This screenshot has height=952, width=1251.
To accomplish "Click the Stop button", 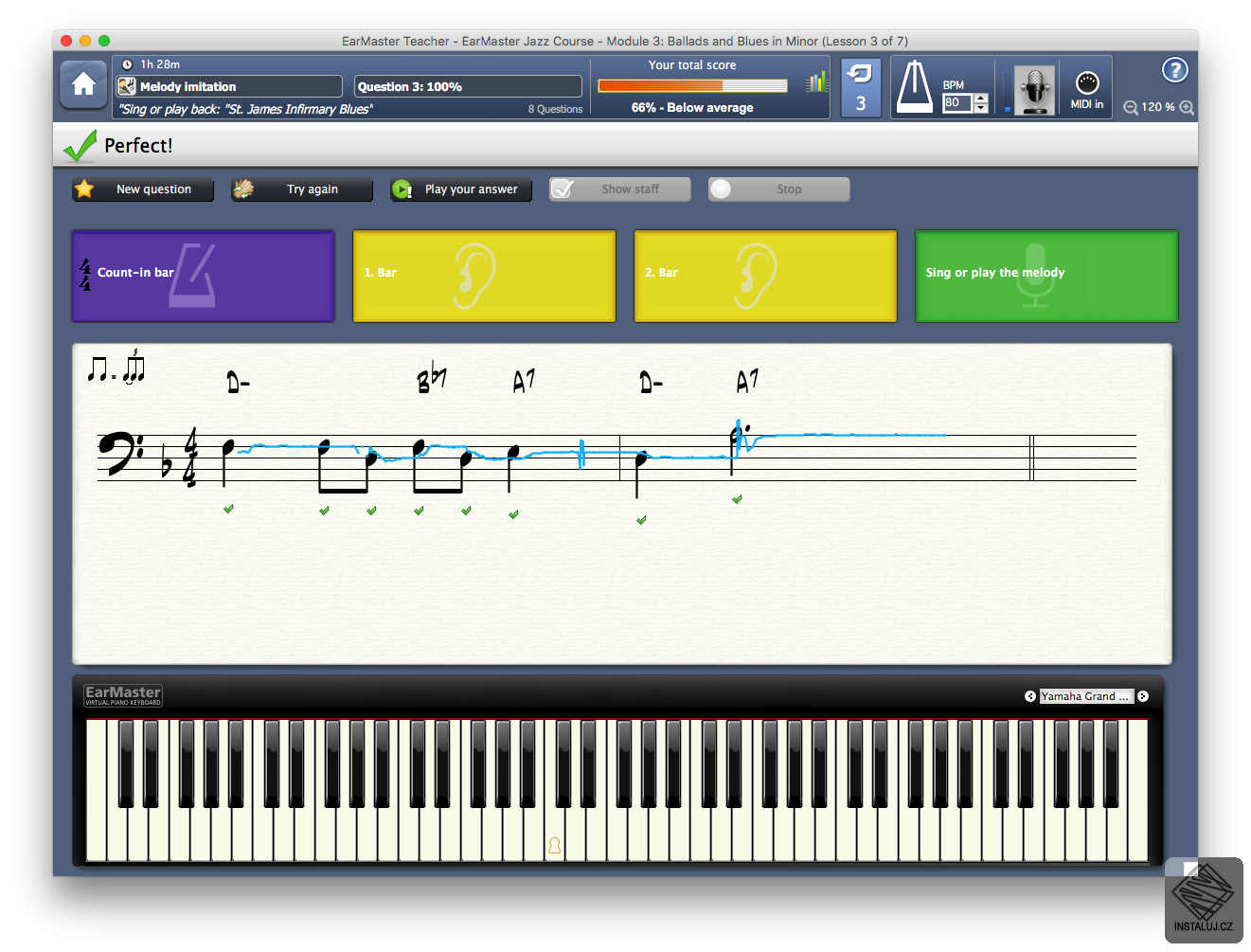I will [x=779, y=189].
